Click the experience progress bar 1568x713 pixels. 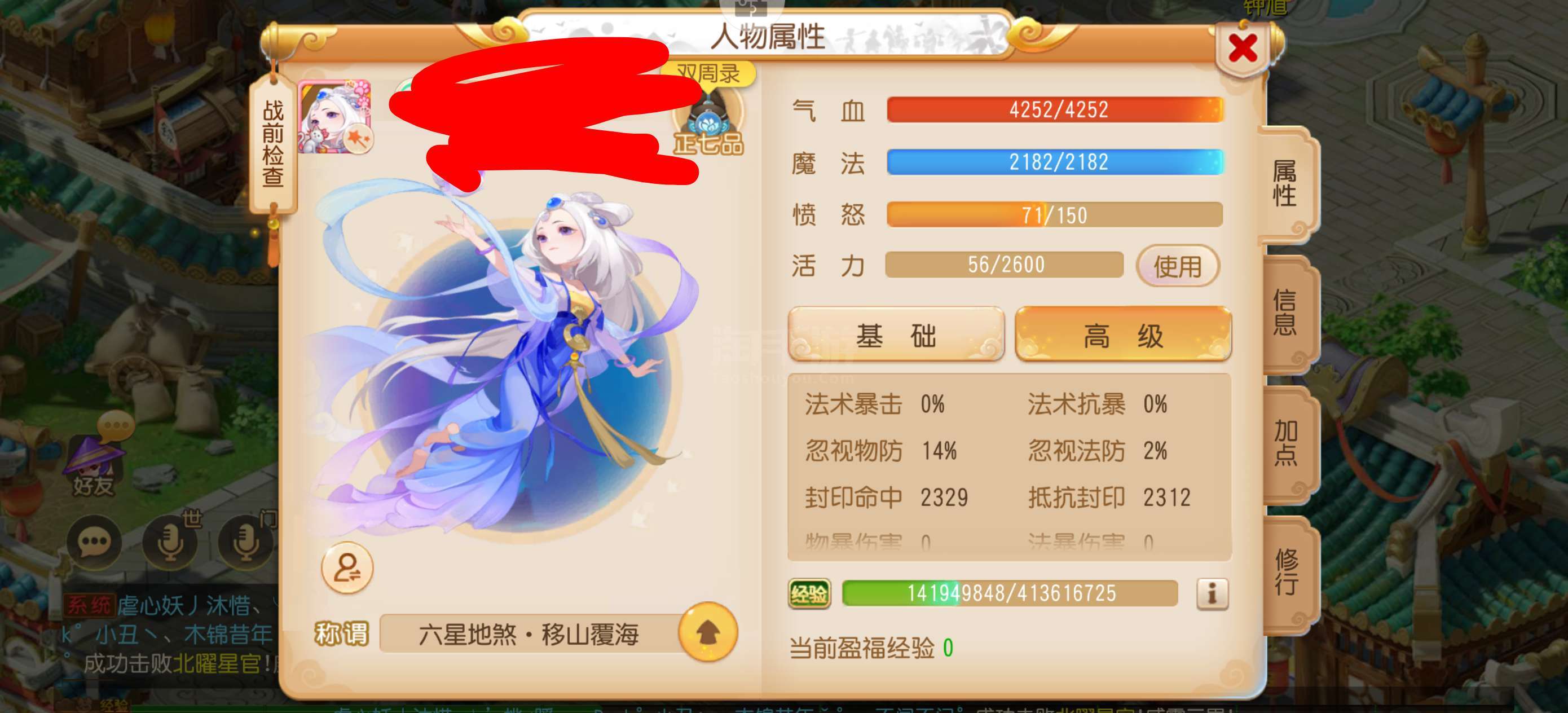click(1009, 593)
